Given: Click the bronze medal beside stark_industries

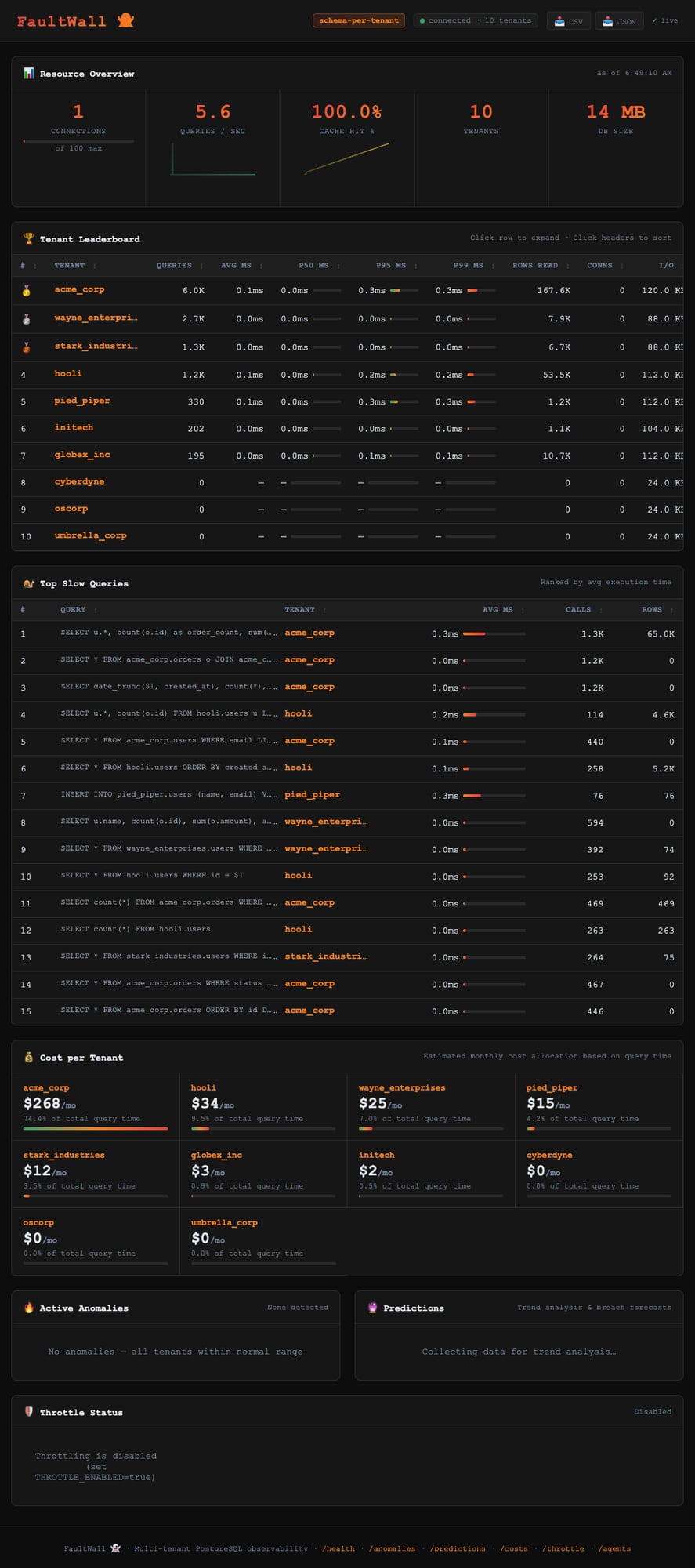Looking at the screenshot, I should tap(26, 347).
